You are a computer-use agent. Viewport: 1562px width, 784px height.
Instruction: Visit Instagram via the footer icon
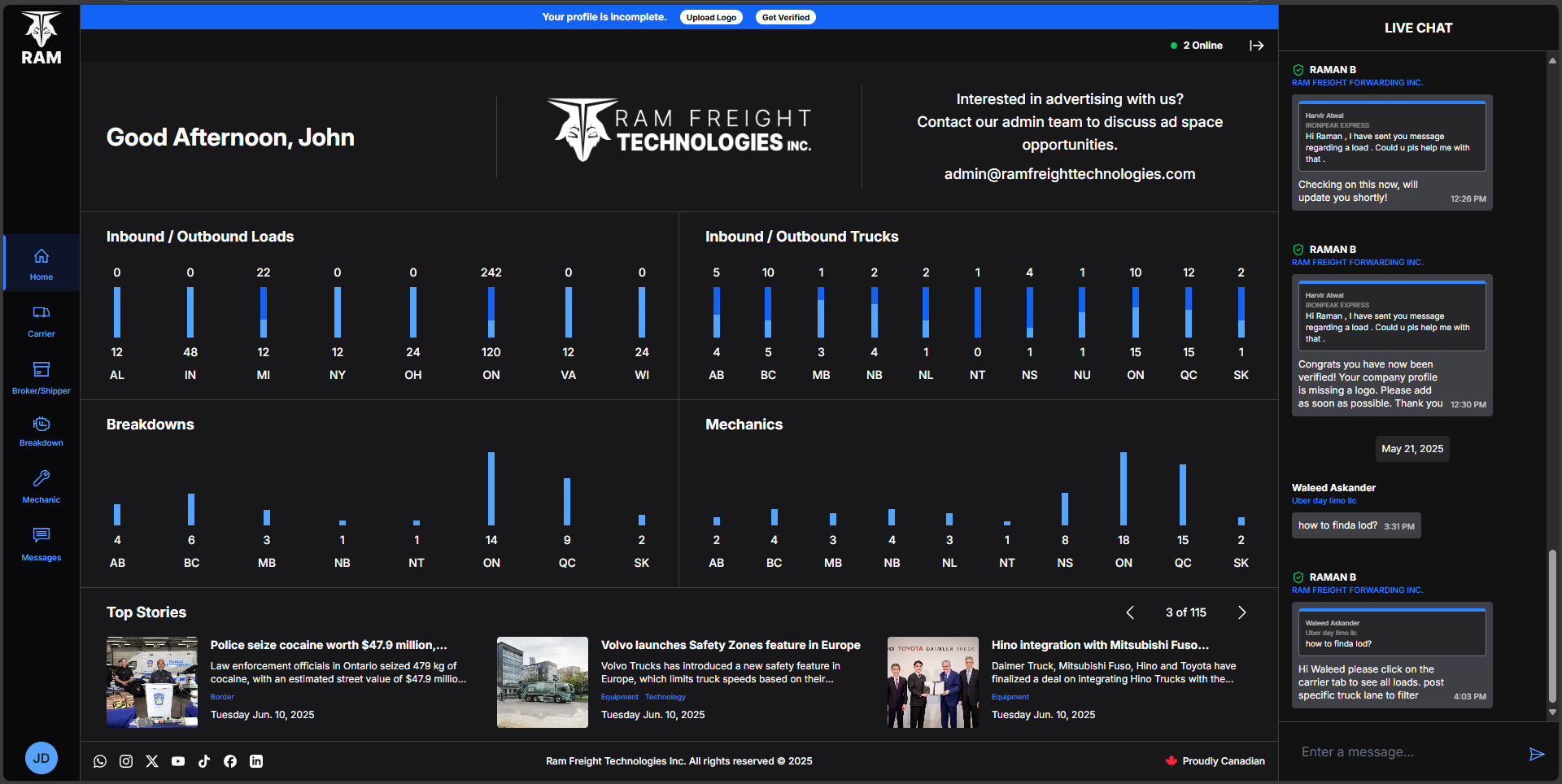[126, 761]
